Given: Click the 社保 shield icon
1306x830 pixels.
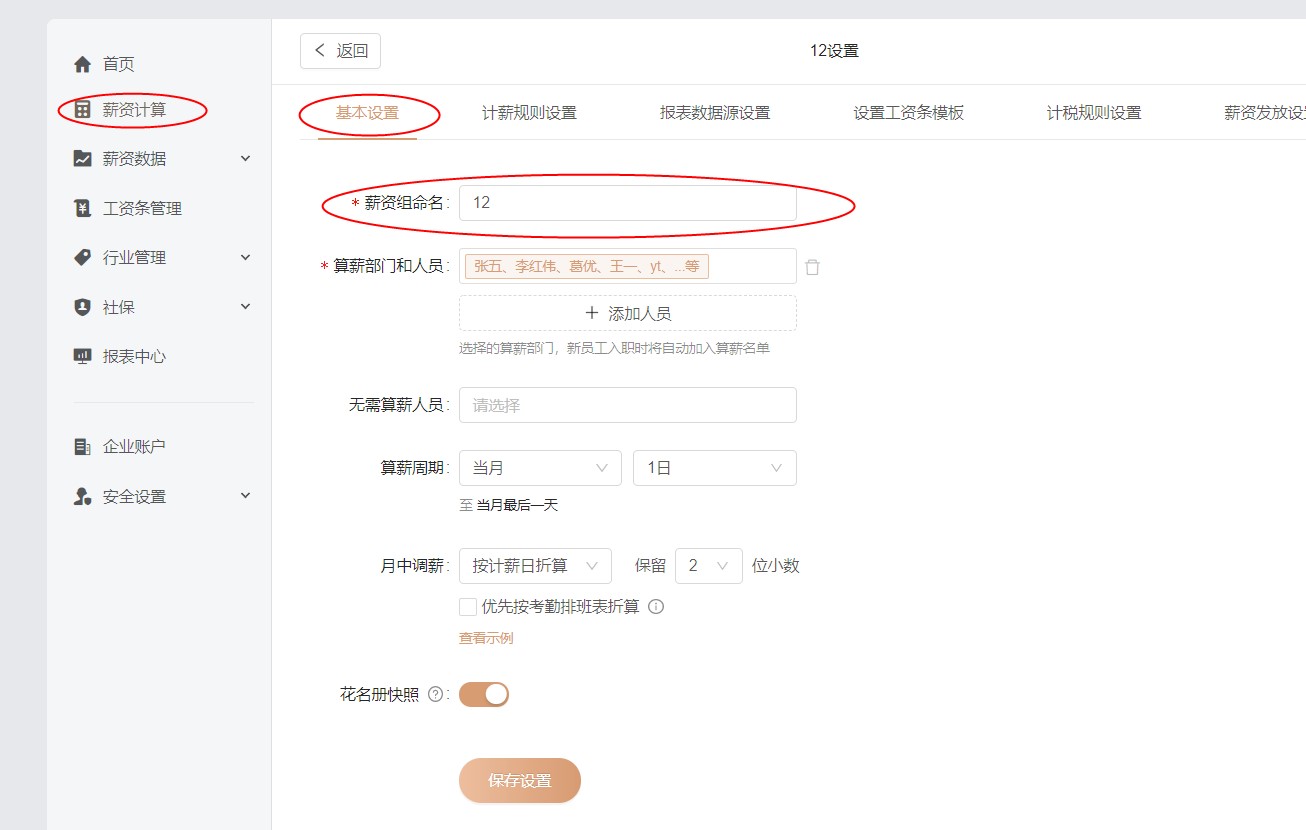Looking at the screenshot, I should (x=83, y=308).
